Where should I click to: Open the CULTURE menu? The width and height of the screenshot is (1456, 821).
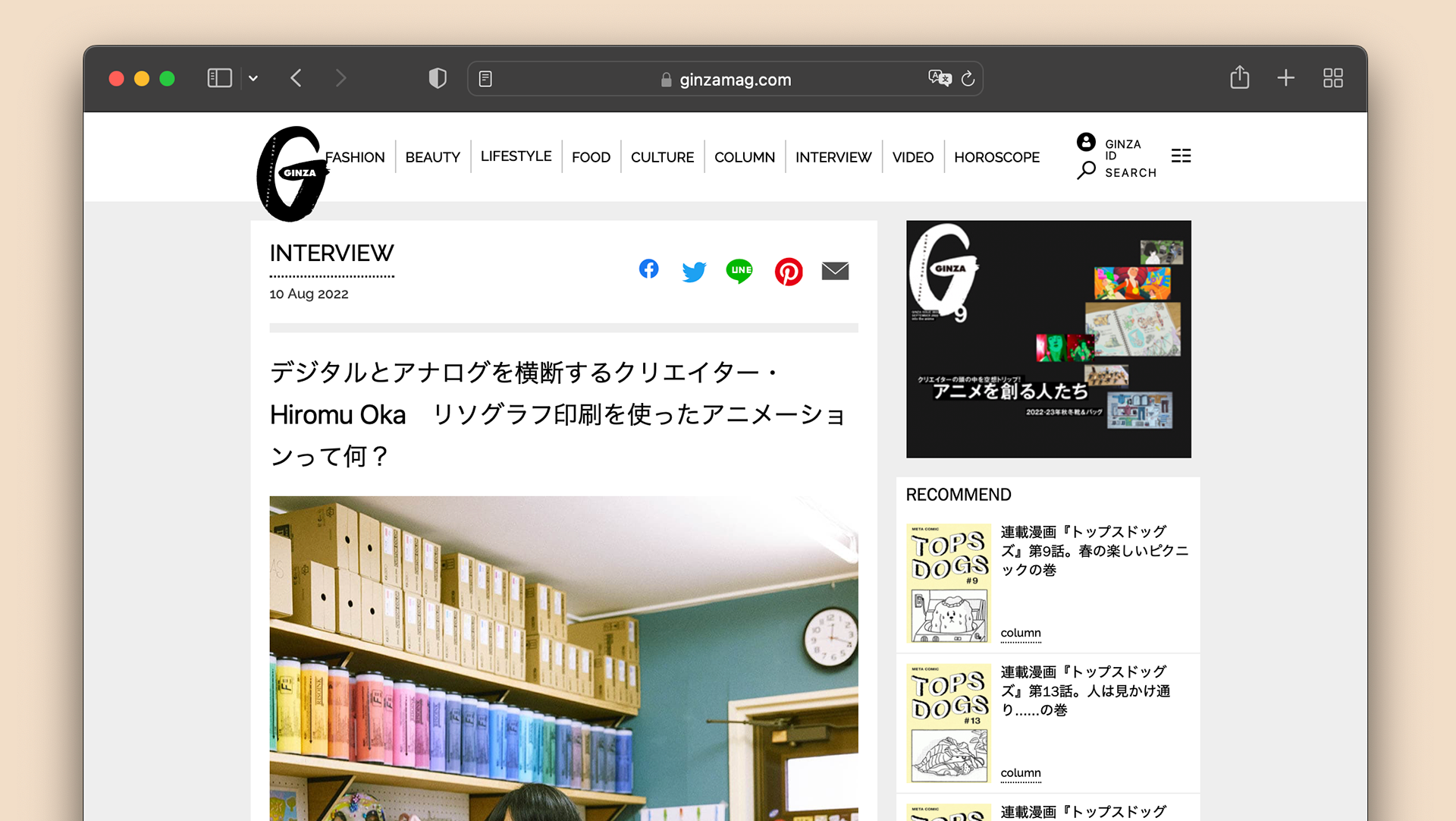[662, 157]
